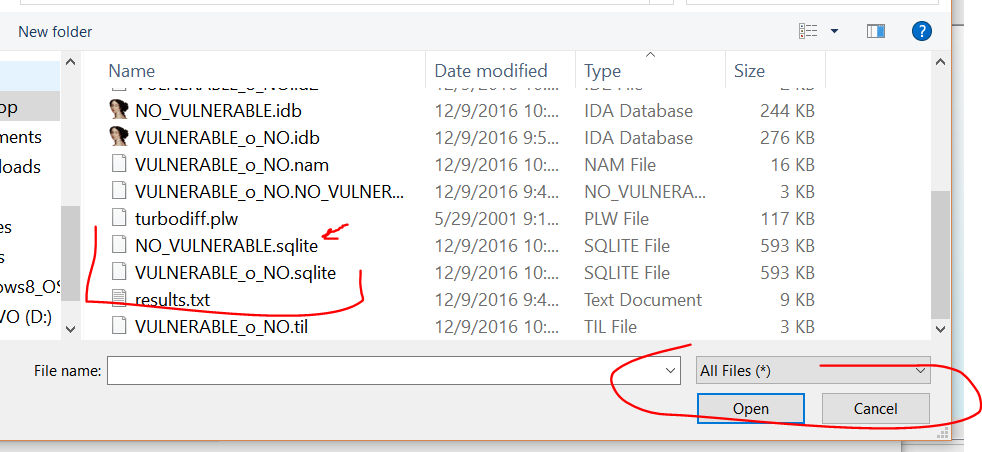
Task: Sort files by the Name column
Action: click(x=132, y=71)
